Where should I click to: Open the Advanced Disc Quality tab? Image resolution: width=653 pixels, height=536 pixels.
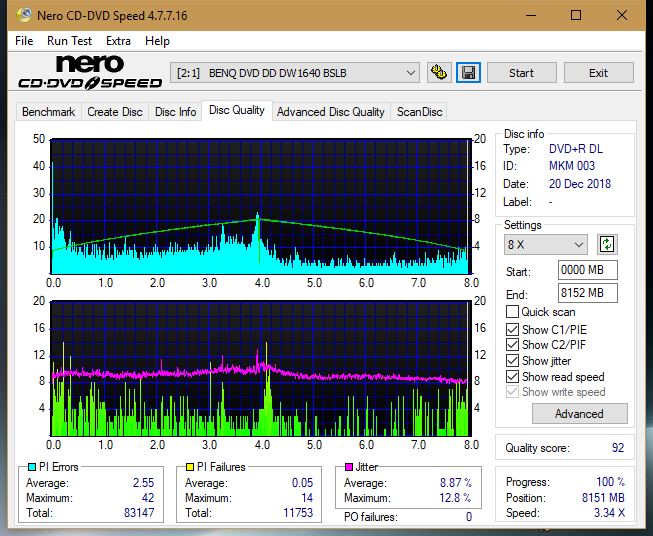tap(331, 112)
